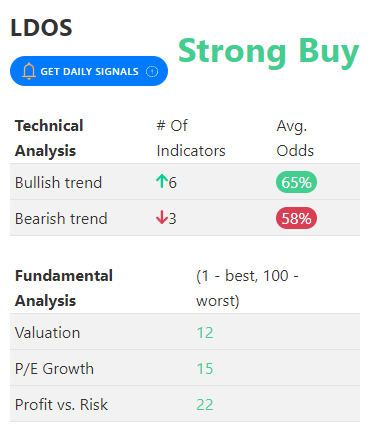The width and height of the screenshot is (371, 431).
Task: Select the Bearish trend row label
Action: coord(61,218)
